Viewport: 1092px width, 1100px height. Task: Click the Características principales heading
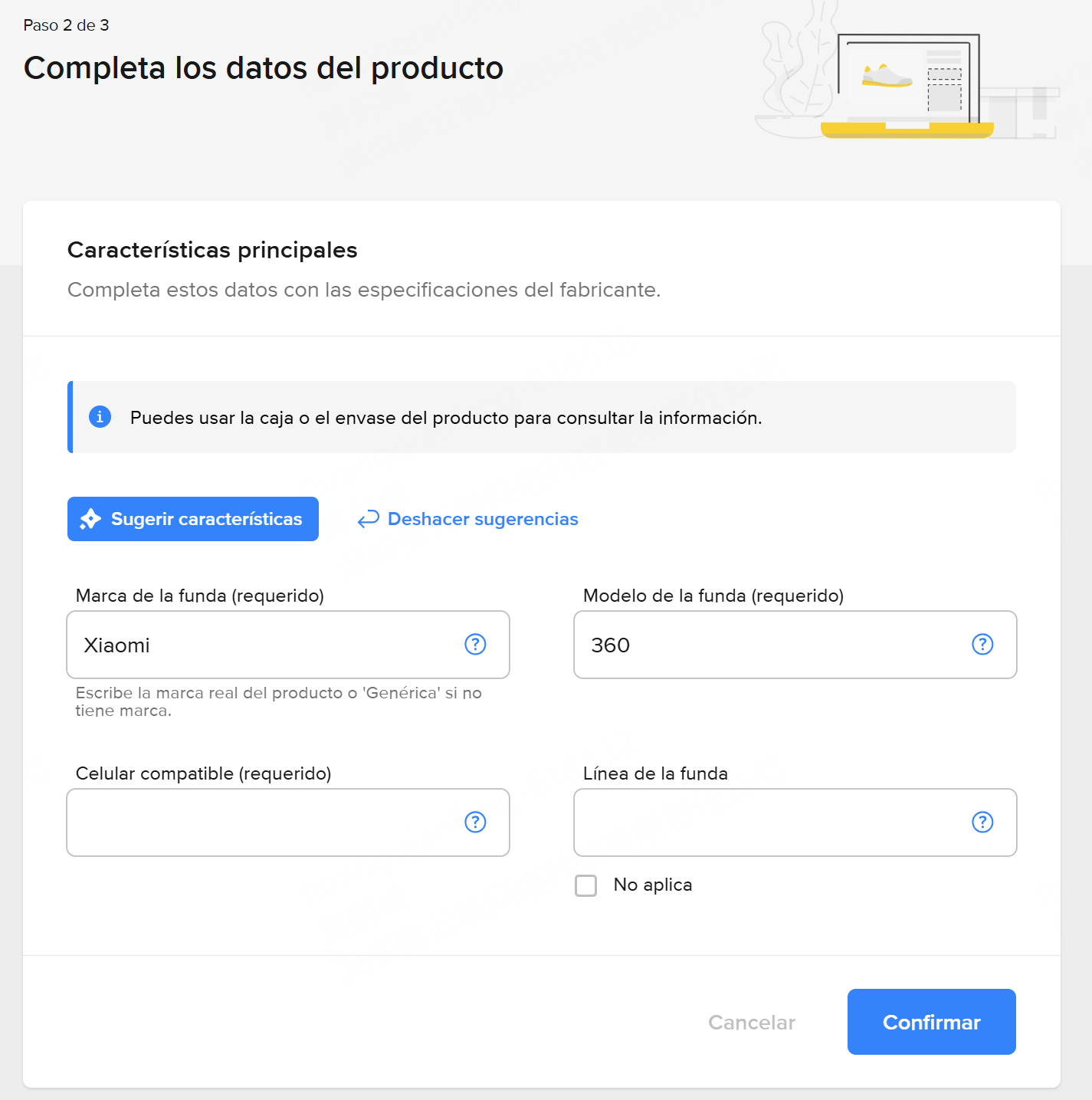coord(212,249)
